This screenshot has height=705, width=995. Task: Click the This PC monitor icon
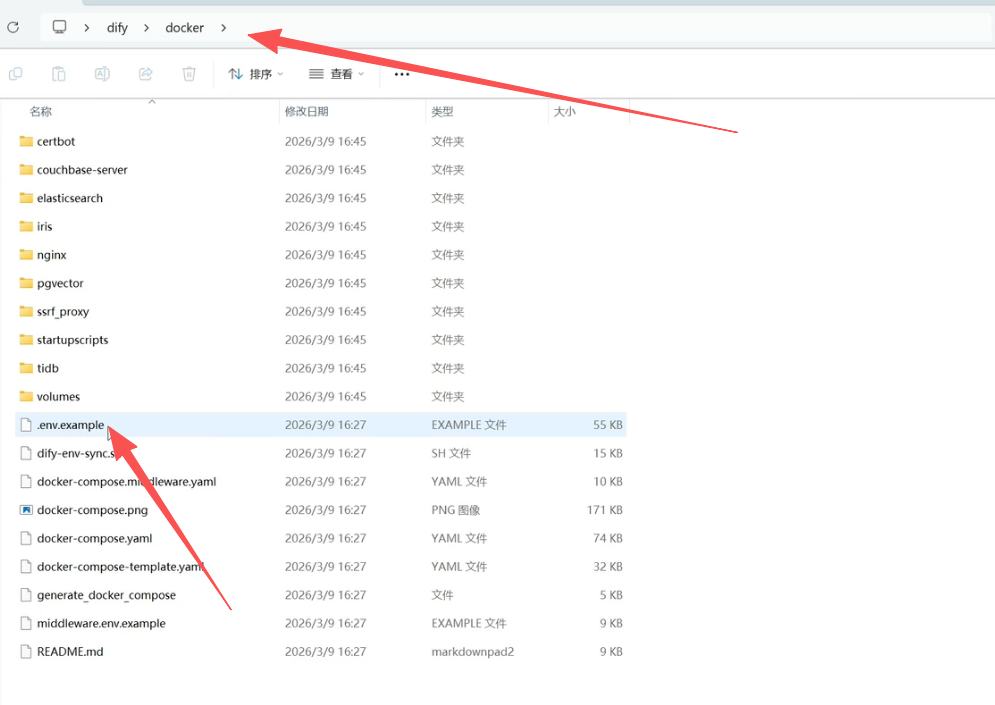(x=59, y=27)
